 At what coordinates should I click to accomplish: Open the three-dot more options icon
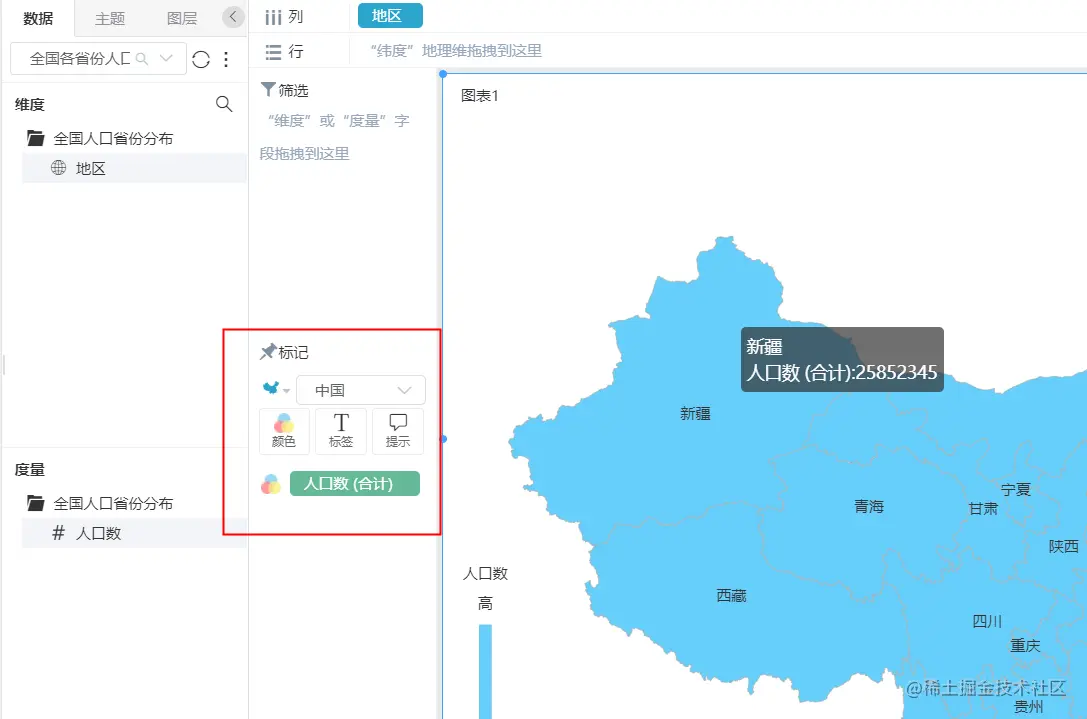click(x=225, y=58)
